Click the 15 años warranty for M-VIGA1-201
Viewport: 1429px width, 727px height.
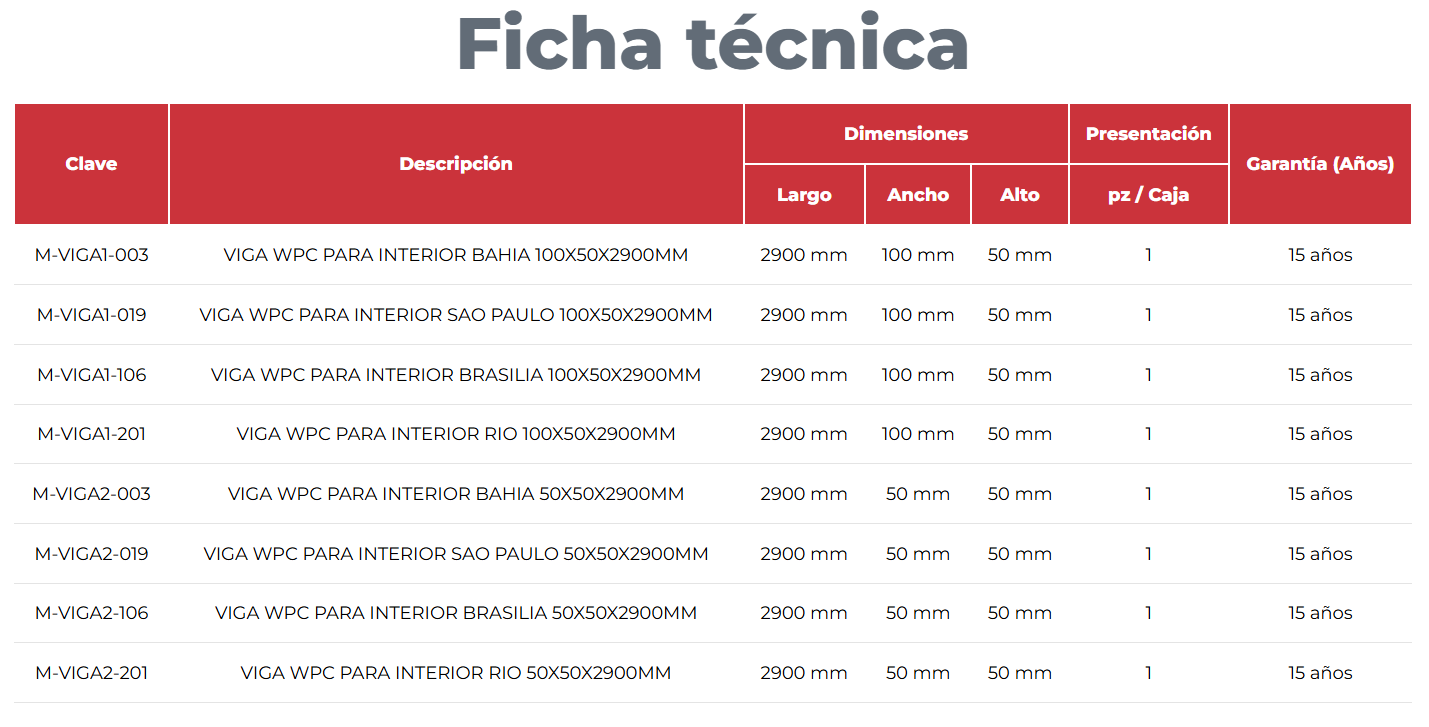[1320, 434]
